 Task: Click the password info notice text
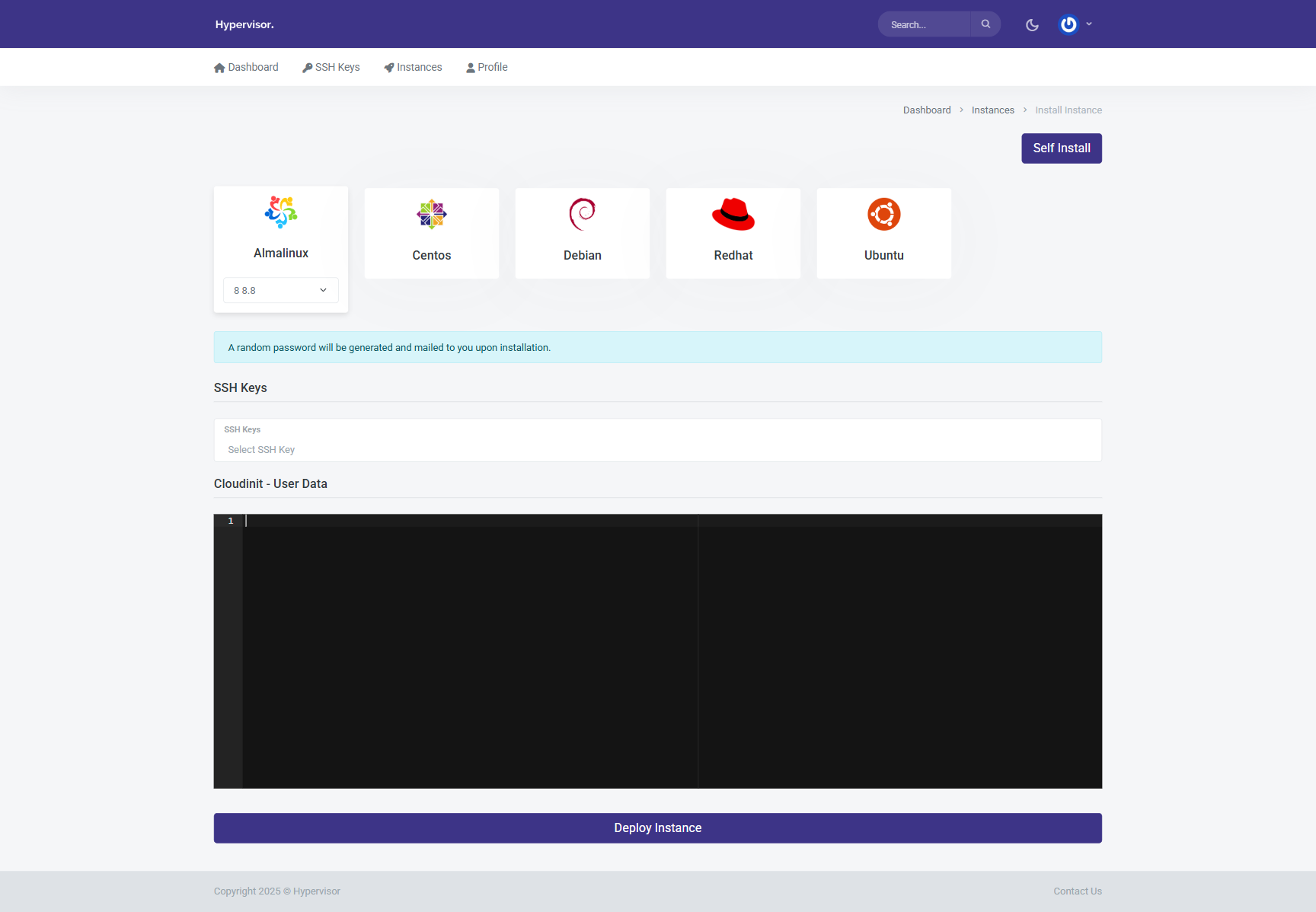point(389,348)
